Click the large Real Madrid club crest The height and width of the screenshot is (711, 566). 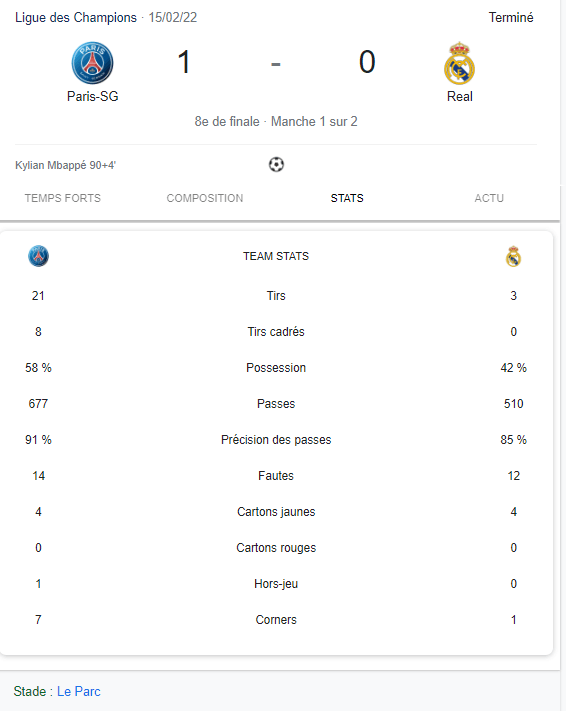[x=459, y=63]
